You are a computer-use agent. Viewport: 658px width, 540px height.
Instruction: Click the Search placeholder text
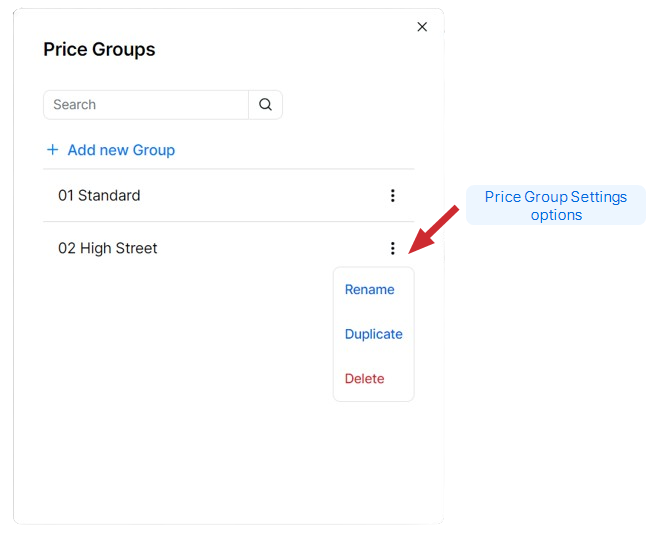coord(75,105)
